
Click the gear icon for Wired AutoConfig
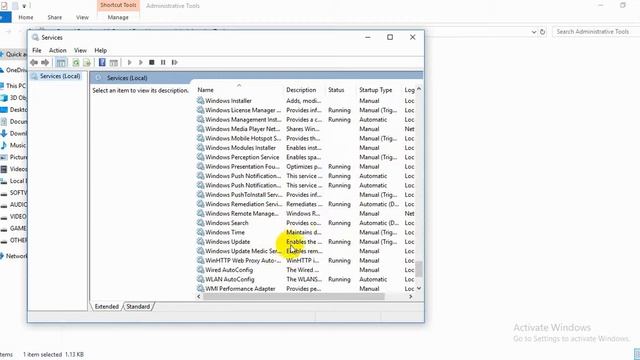click(x=200, y=270)
